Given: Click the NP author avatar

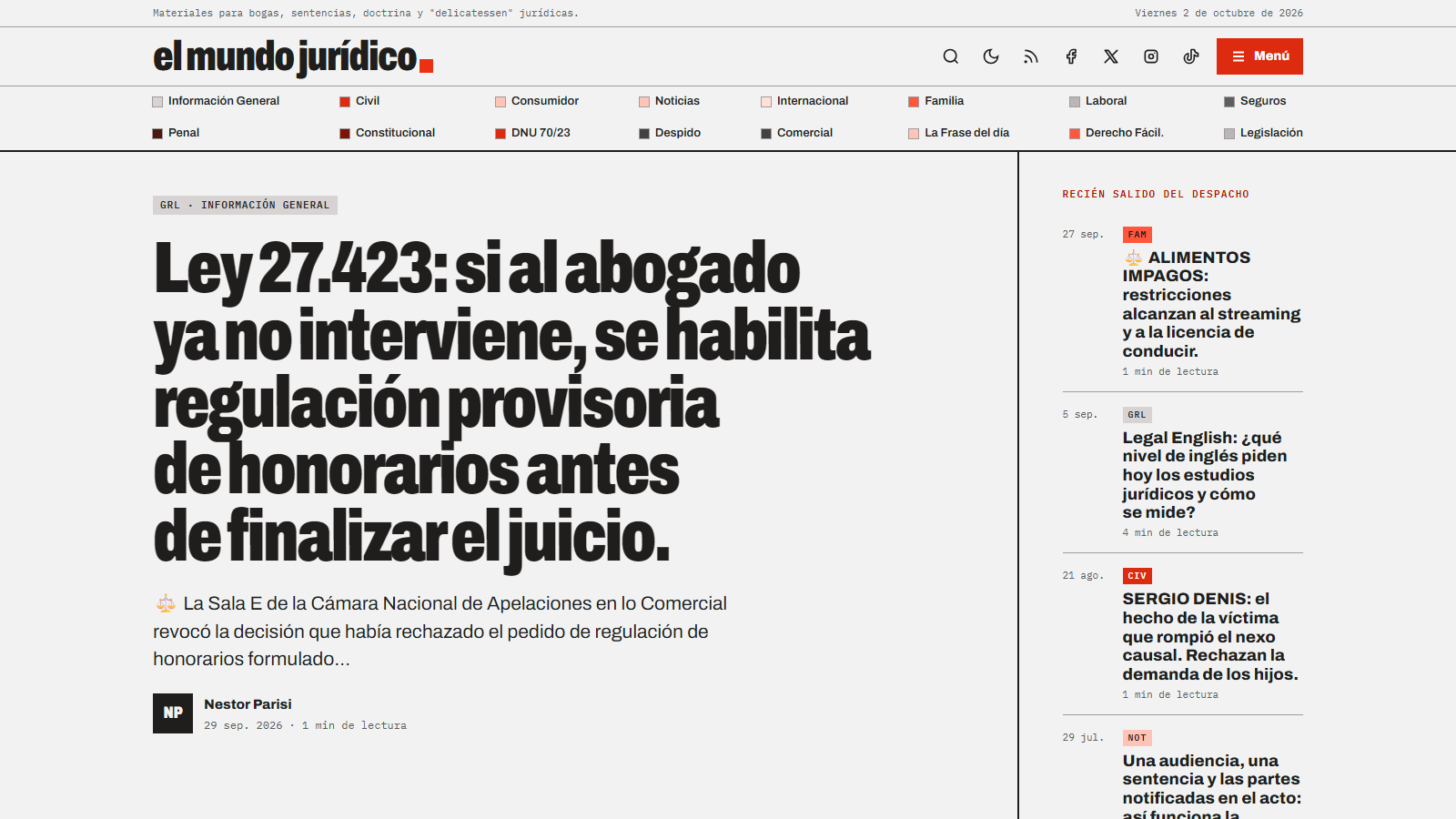Looking at the screenshot, I should coord(173,713).
